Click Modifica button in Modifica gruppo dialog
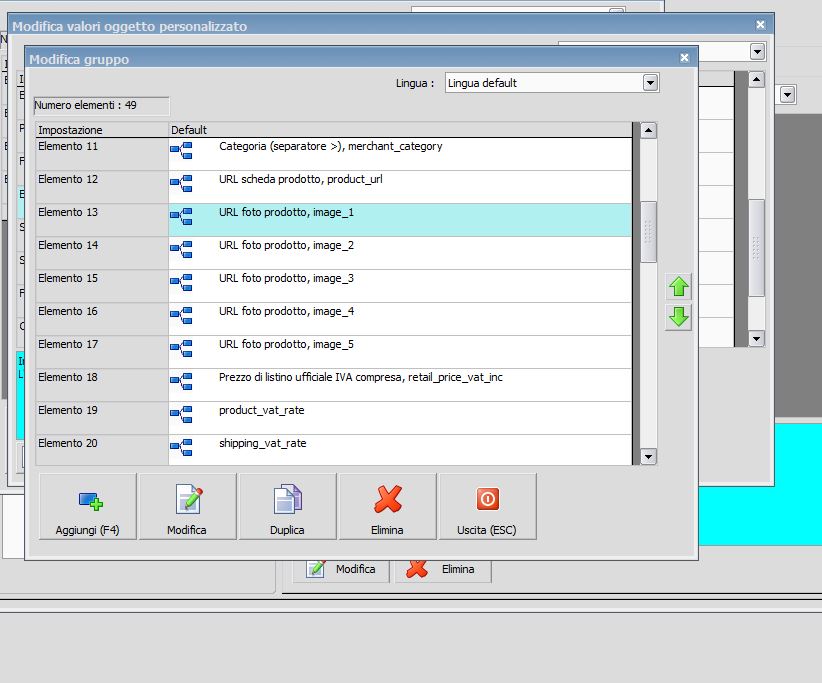Viewport: 822px width, 683px height. 187,506
